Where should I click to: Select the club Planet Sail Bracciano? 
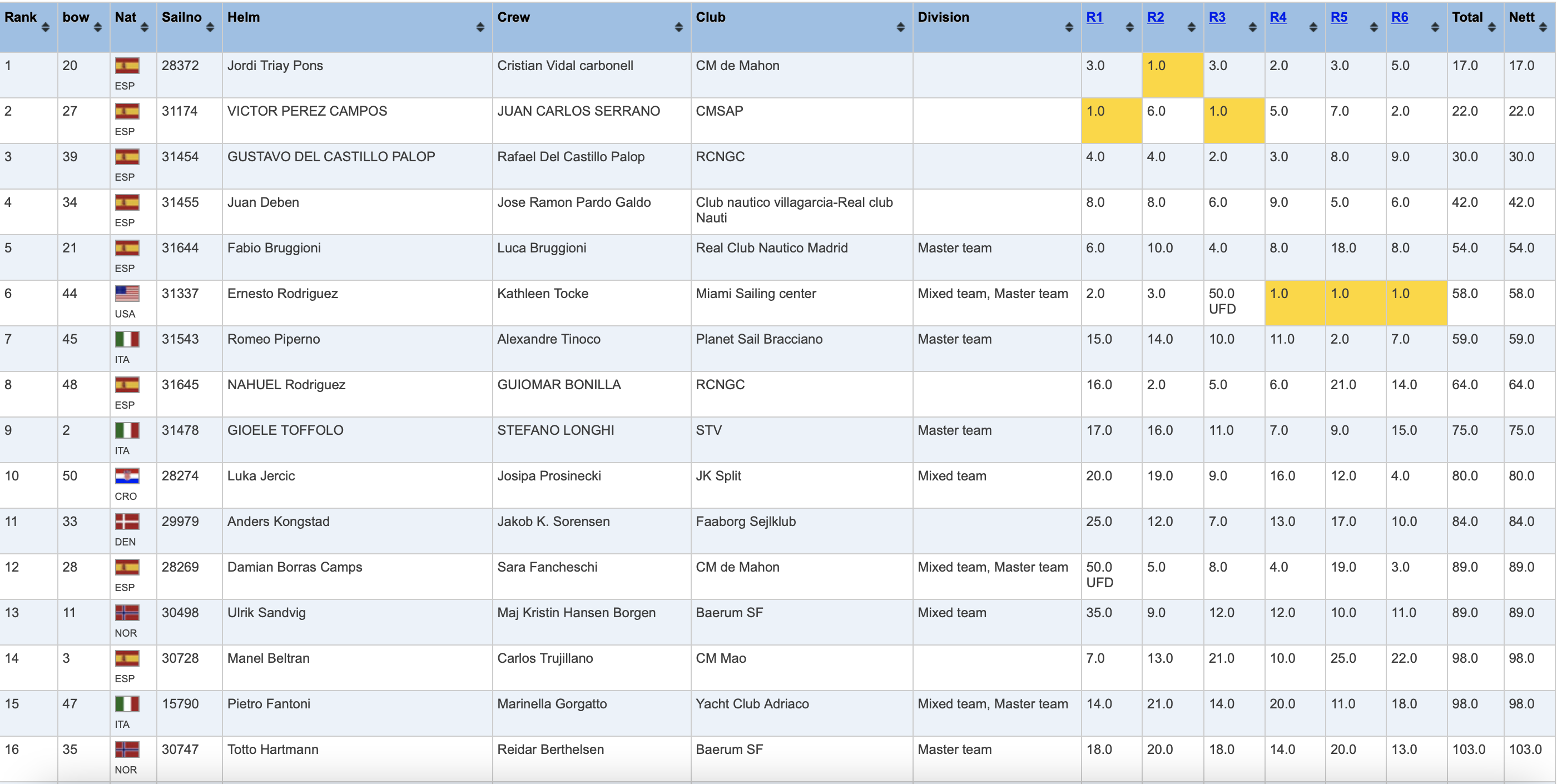(759, 339)
